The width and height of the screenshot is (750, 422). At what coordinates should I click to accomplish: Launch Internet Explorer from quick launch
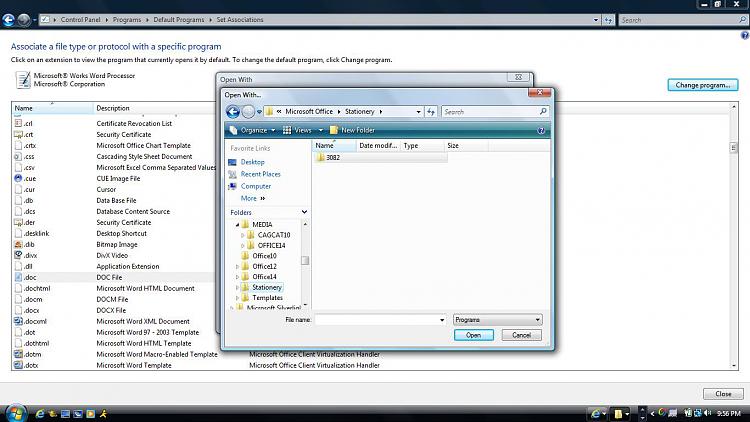[40, 413]
